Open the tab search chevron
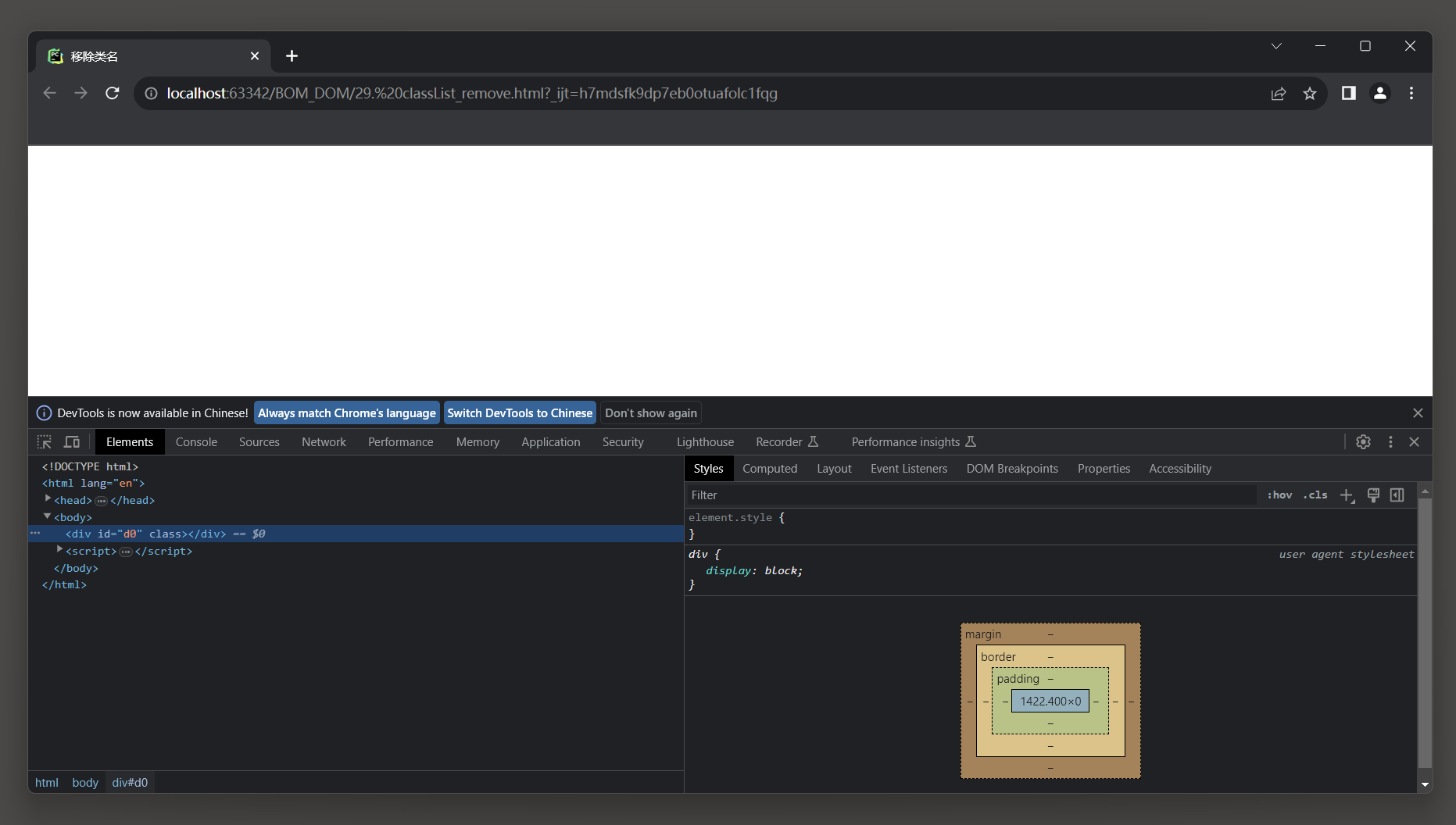 point(1276,46)
